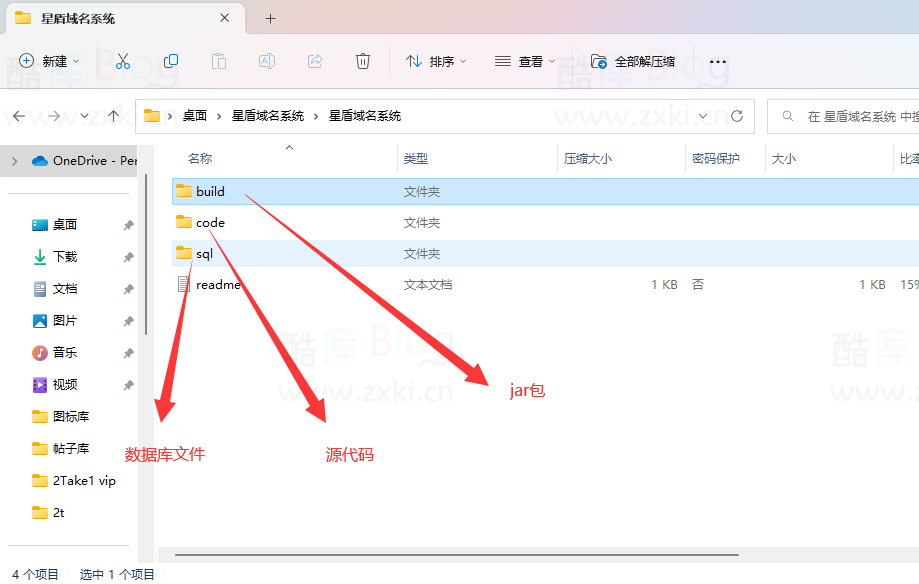Screen dimensions: 919x584
Task: Click the Cut scissors icon
Action: pos(123,61)
